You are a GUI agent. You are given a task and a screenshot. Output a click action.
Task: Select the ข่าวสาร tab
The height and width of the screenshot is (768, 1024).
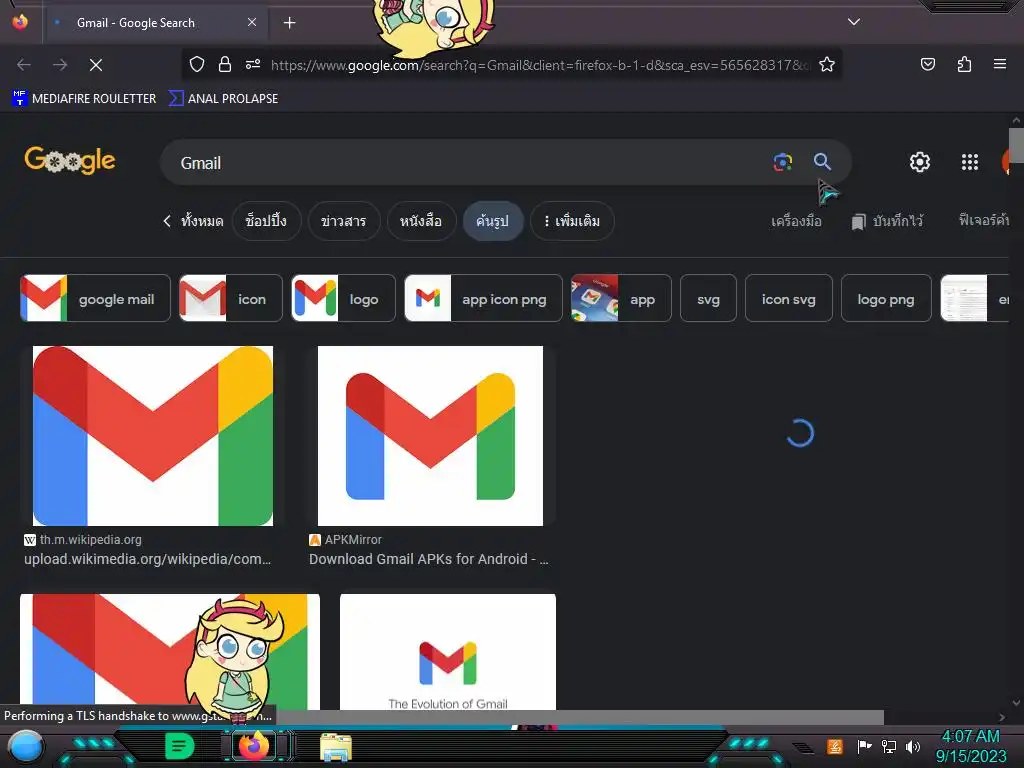(344, 221)
